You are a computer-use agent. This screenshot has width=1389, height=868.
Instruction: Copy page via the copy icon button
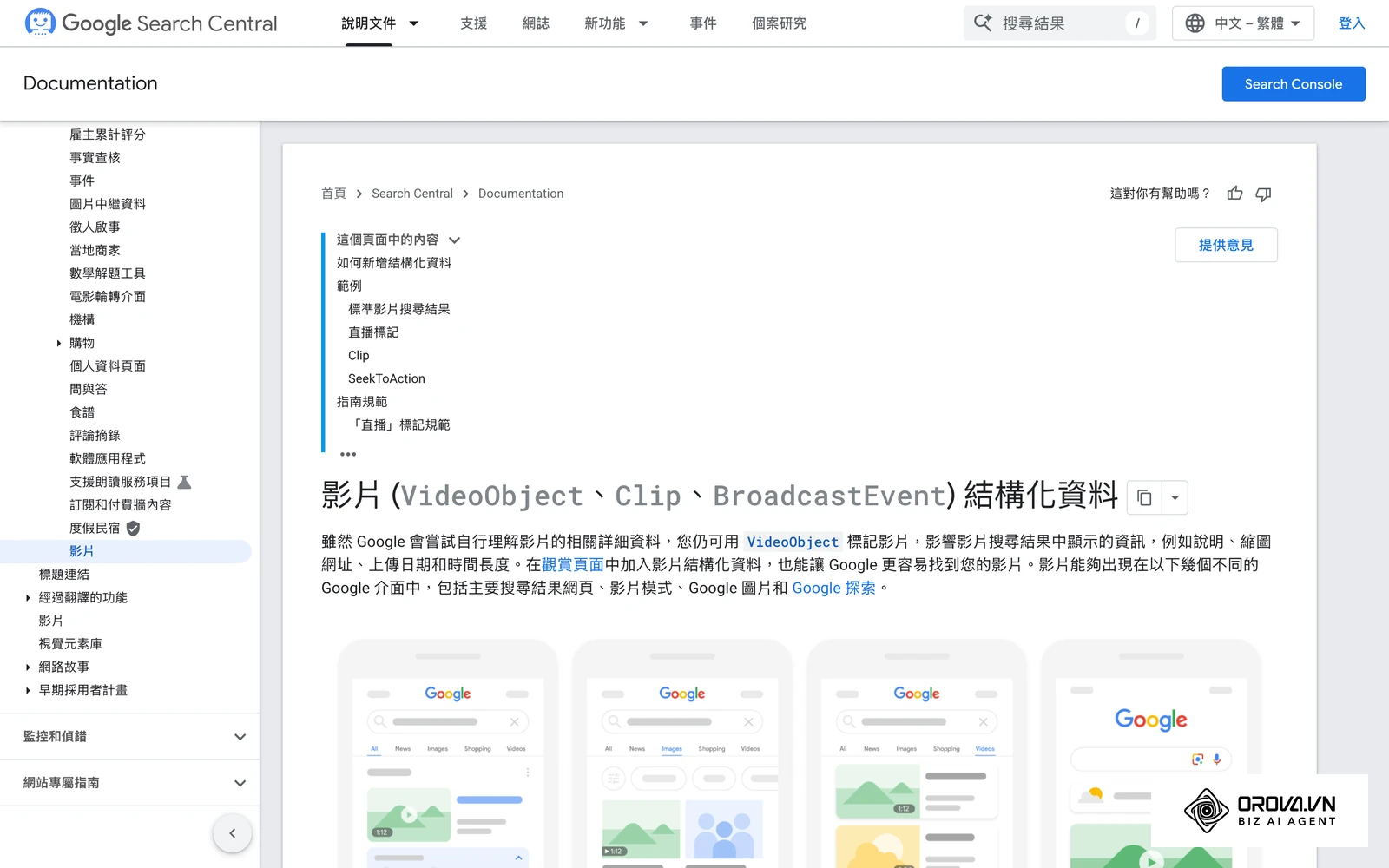(1144, 497)
